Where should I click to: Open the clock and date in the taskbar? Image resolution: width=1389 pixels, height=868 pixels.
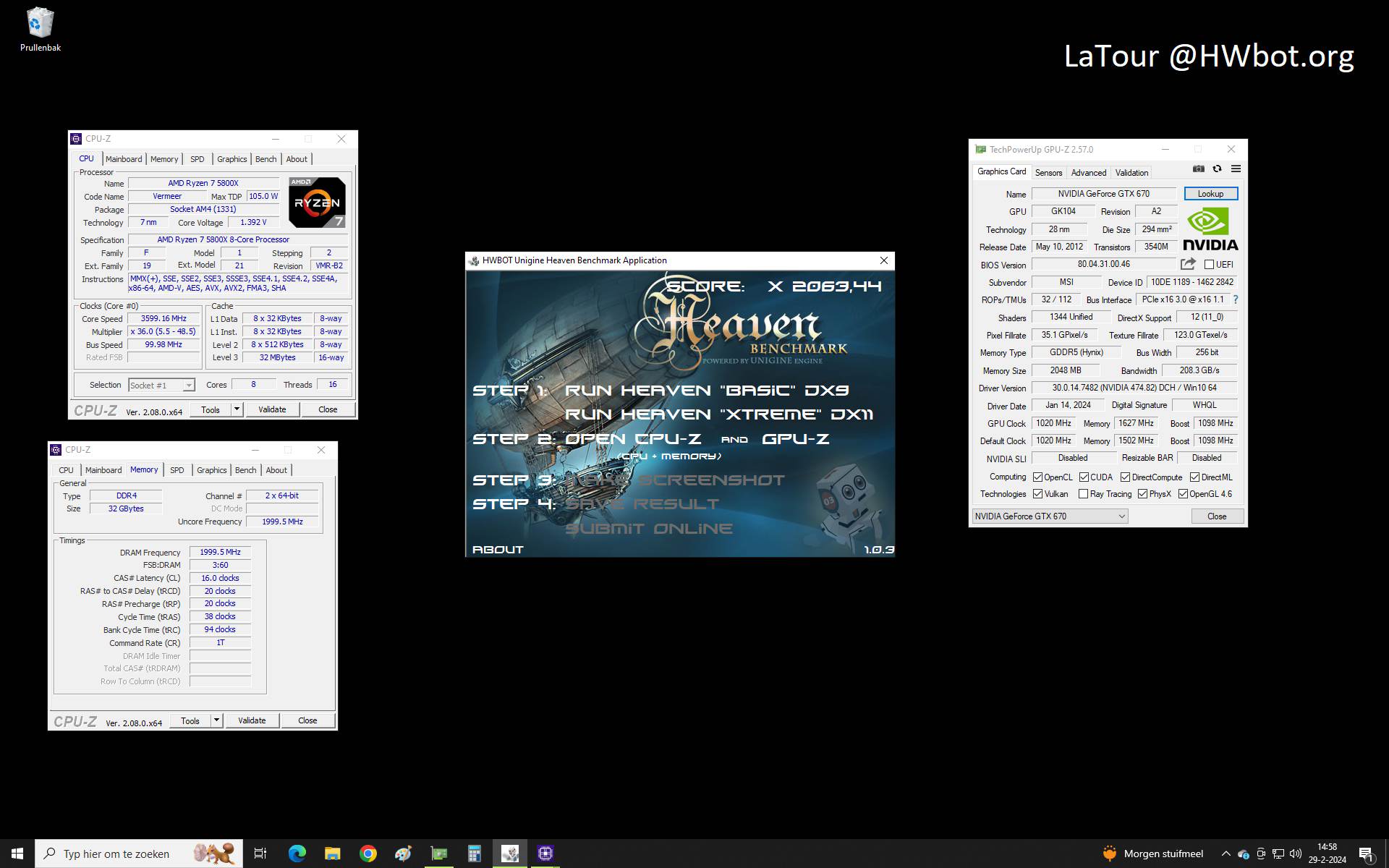click(1327, 854)
